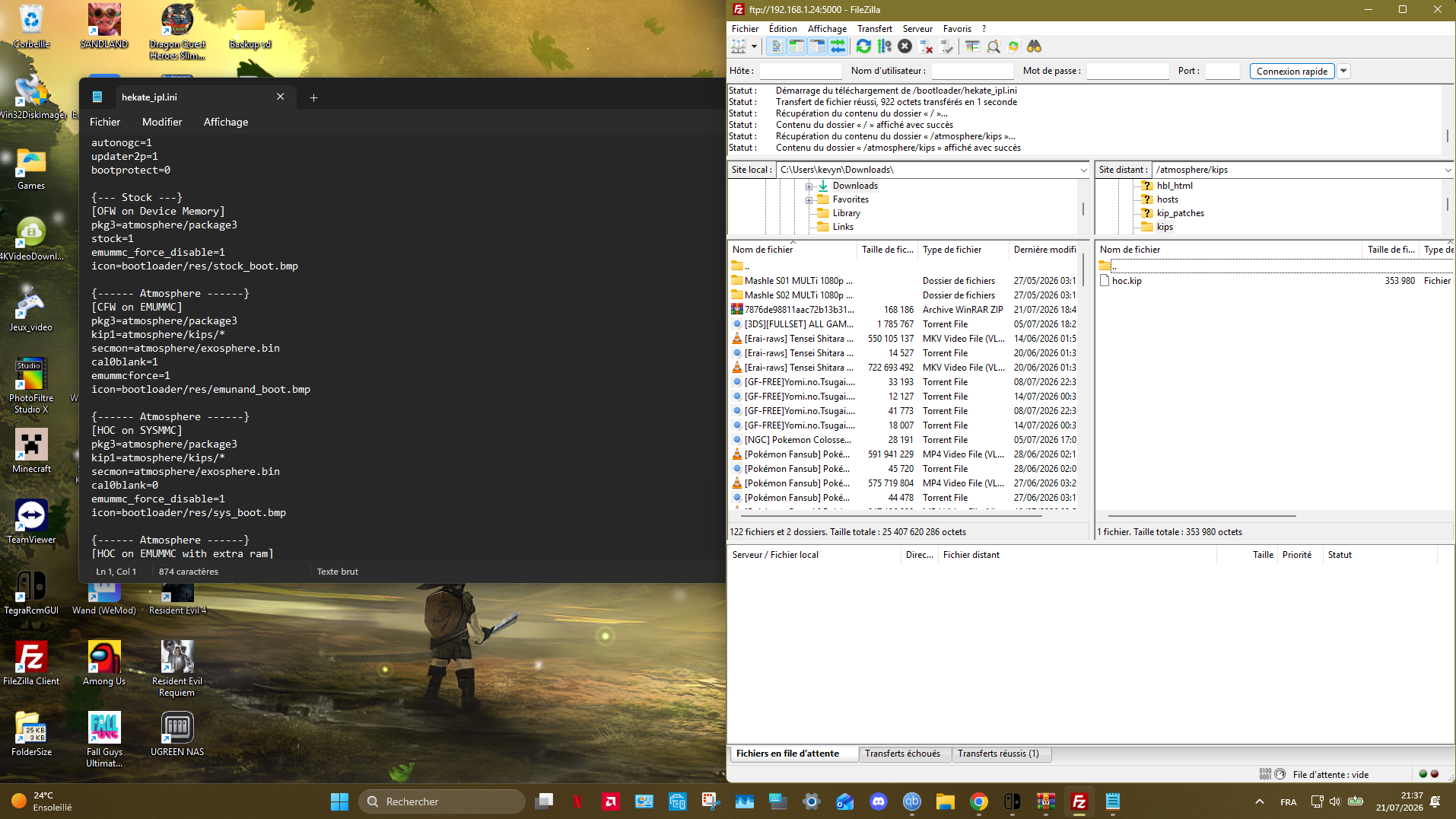Select the Library folder in local tree
Viewport: 1456px width, 819px height.
click(846, 213)
